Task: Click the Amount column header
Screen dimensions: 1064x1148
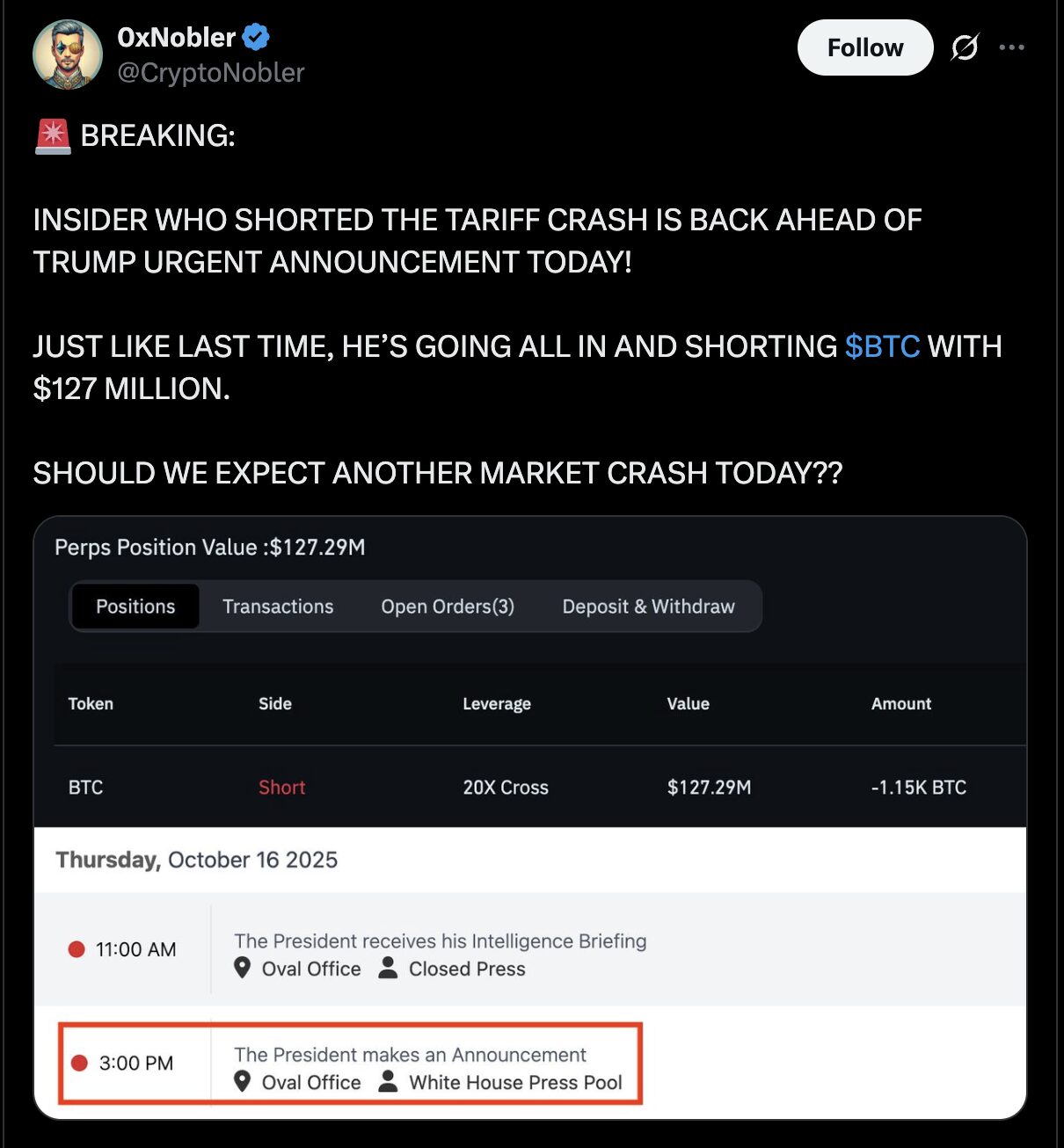Action: coord(900,704)
